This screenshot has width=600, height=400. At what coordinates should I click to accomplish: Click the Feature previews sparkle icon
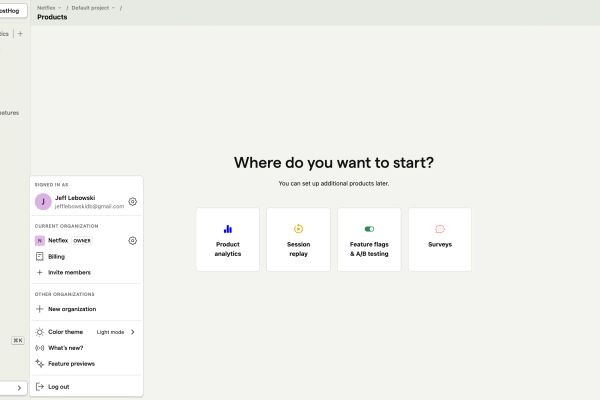pyautogui.click(x=39, y=364)
